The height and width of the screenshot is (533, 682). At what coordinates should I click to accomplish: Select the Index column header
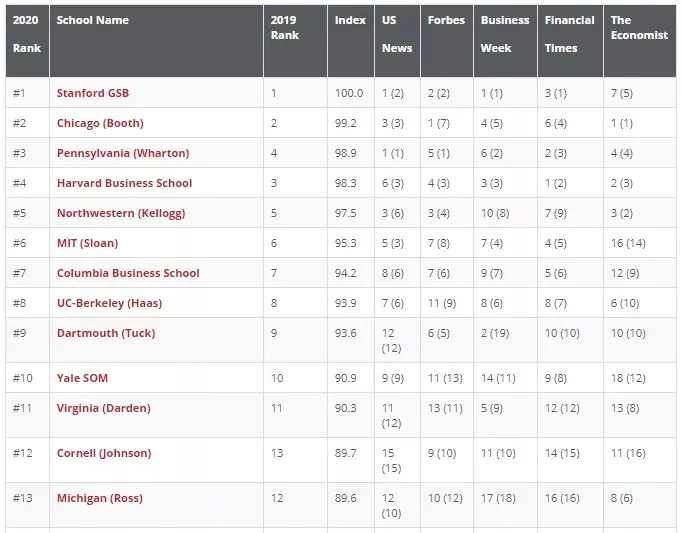(x=350, y=20)
